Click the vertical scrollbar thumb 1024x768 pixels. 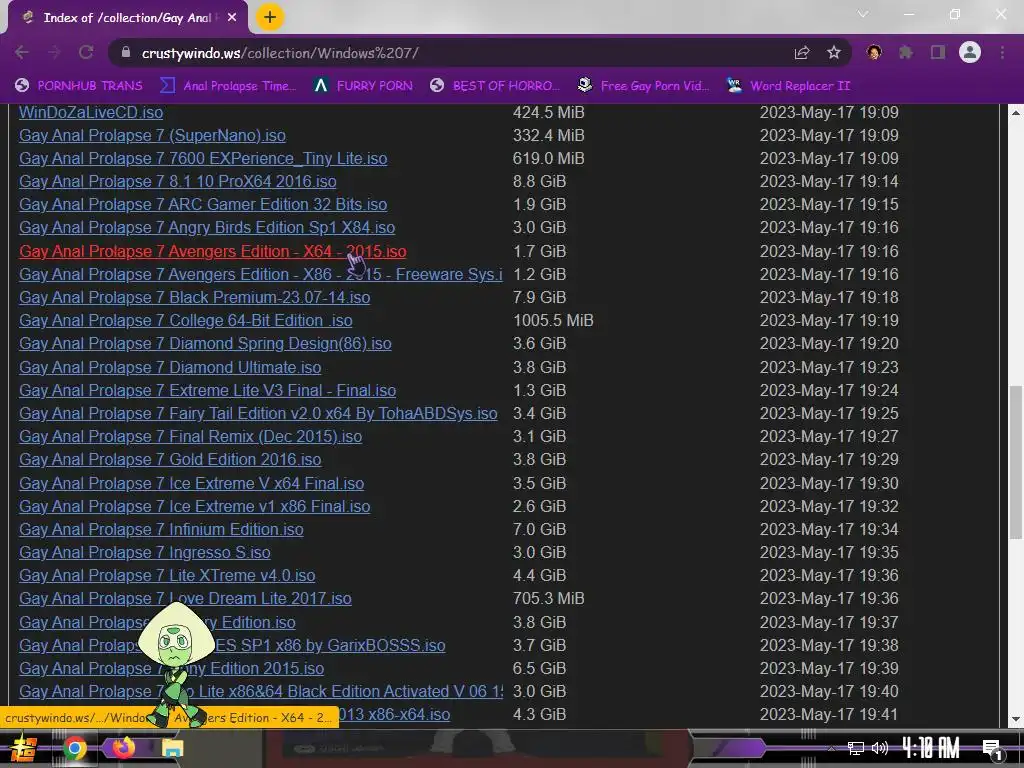[1016, 462]
